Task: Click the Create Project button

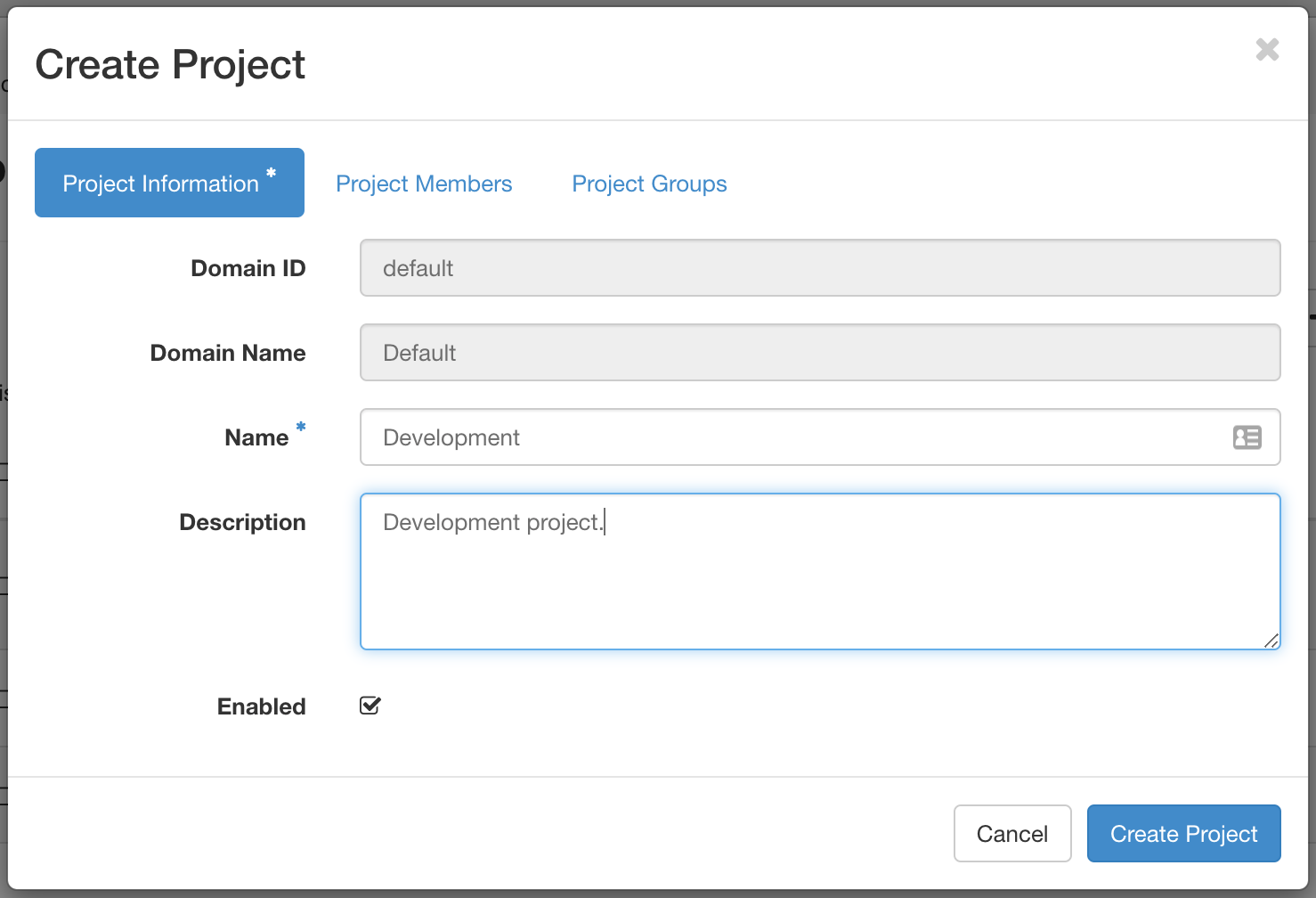Action: pos(1183,833)
